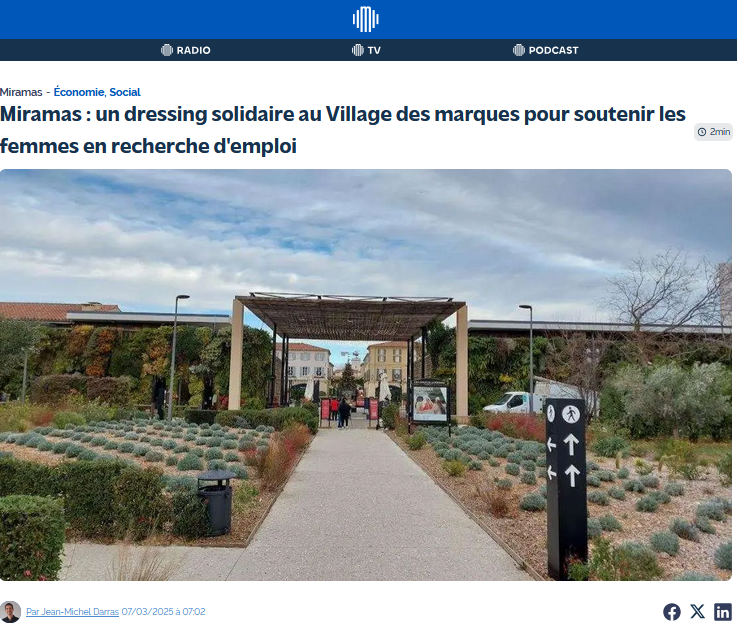Click the wave icon beside PODCAST
Image resolution: width=737 pixels, height=628 pixels.
[x=519, y=50]
